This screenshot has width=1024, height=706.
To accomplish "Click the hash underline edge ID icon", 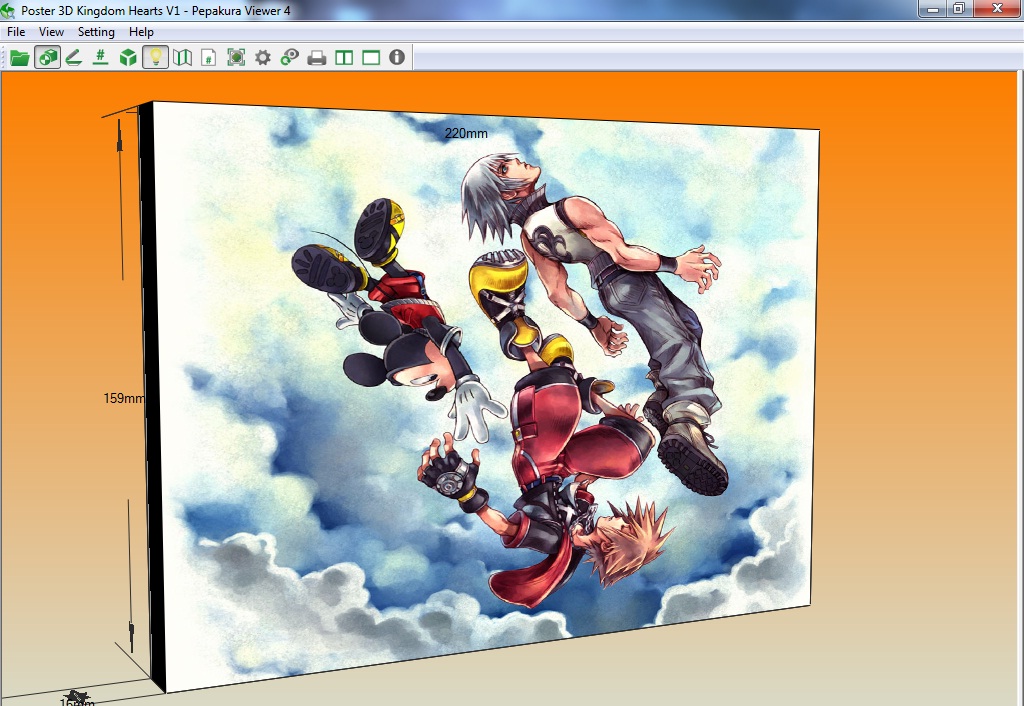I will tap(101, 57).
